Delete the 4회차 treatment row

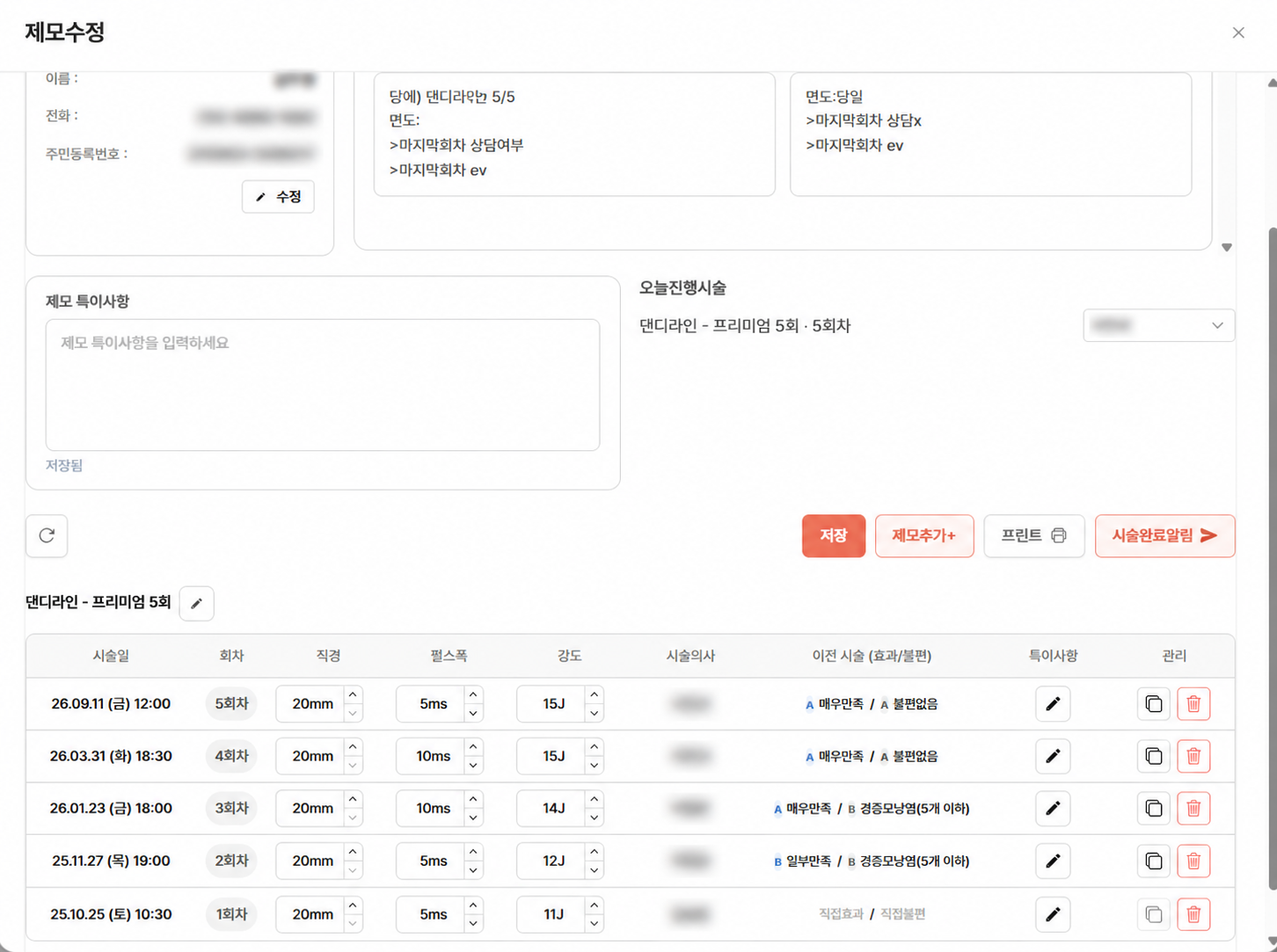(1193, 756)
